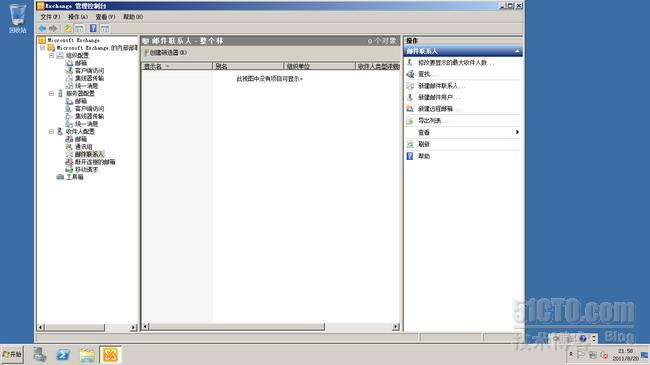Screen dimensions: 650x365
Task: Select 移动请求 in the tree
Action: pos(86,170)
